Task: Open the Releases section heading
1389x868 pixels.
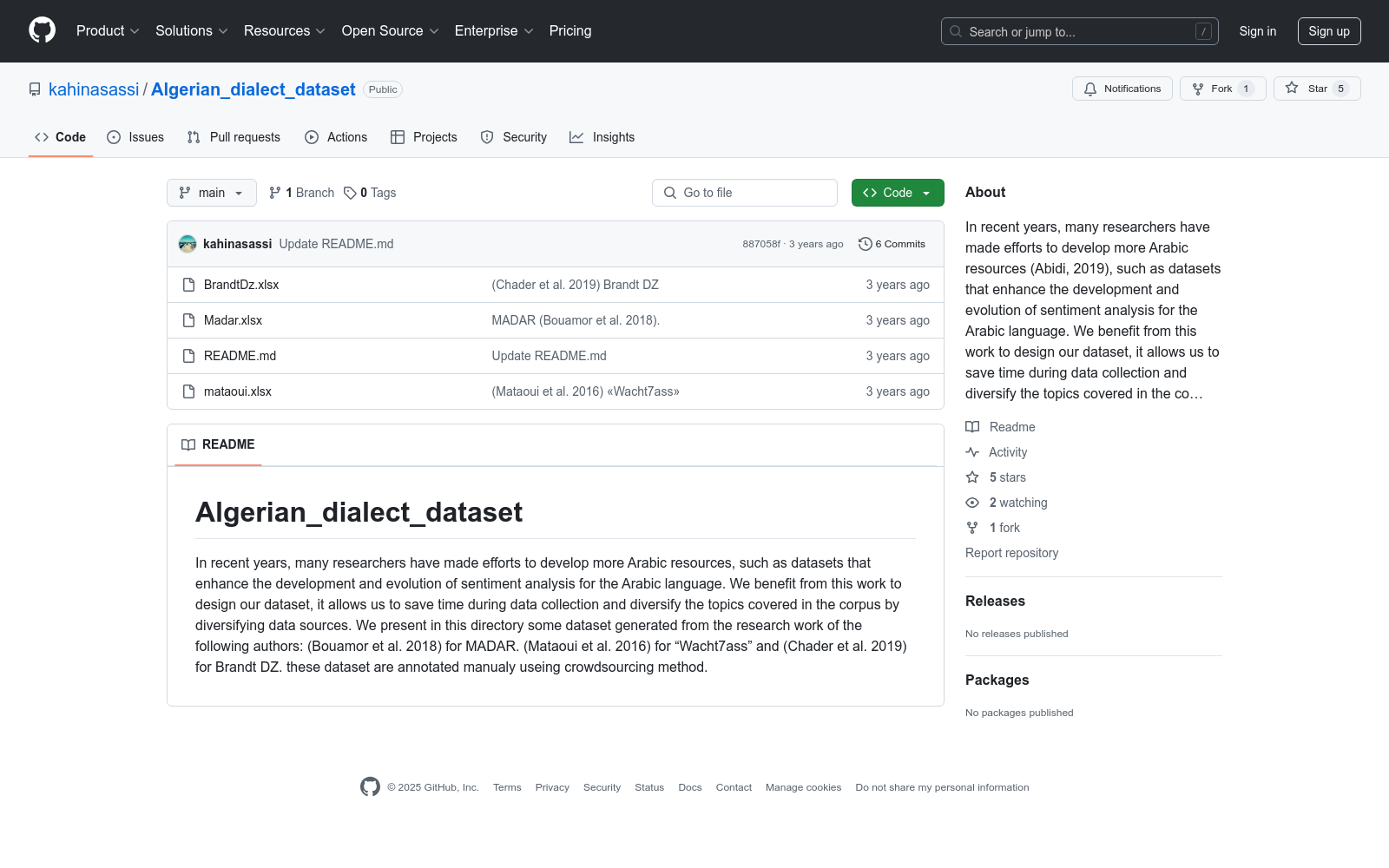Action: (x=995, y=601)
